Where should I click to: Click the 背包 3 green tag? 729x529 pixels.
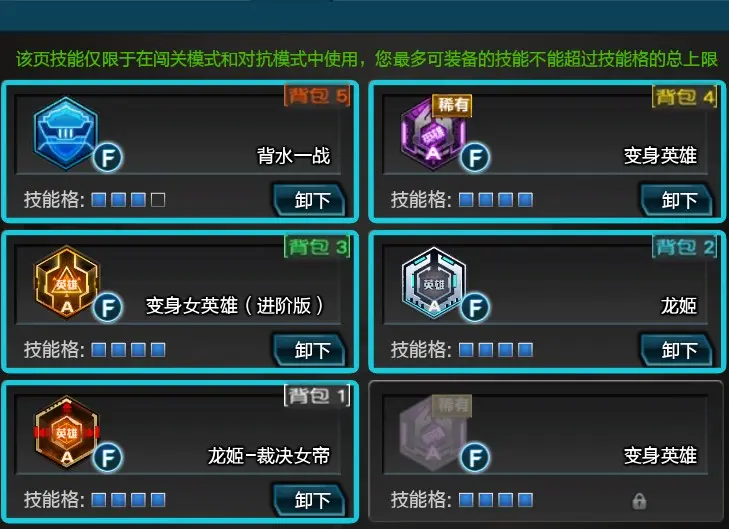pos(317,246)
